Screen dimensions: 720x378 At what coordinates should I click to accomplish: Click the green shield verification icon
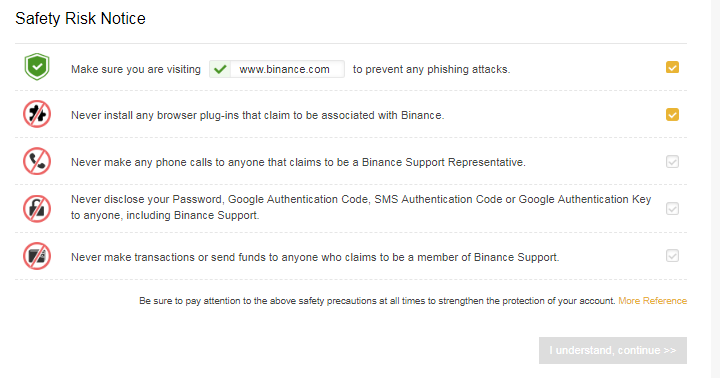[x=37, y=67]
